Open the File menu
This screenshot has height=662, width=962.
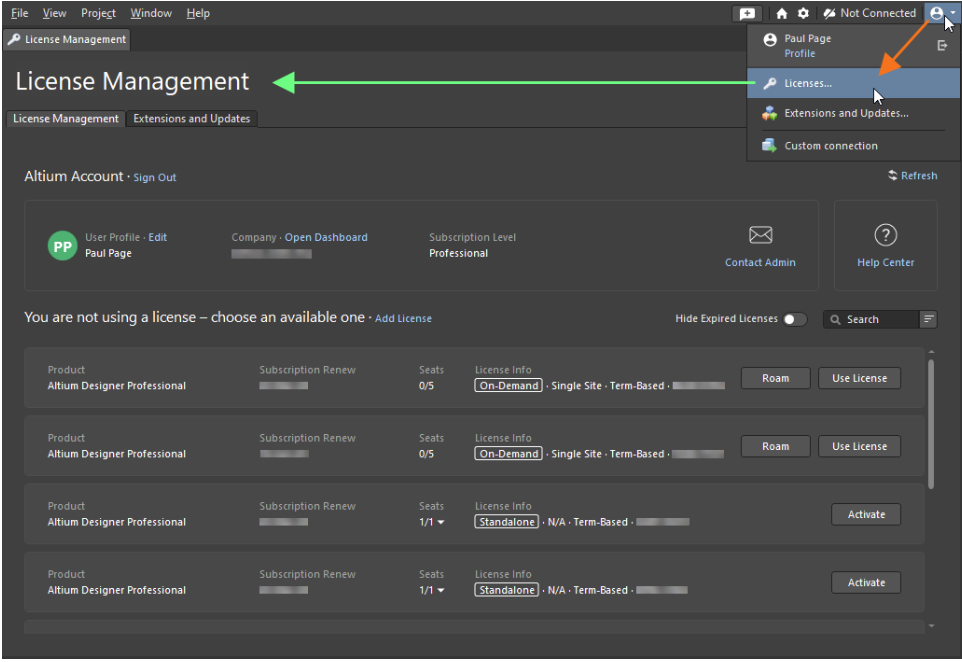point(20,13)
